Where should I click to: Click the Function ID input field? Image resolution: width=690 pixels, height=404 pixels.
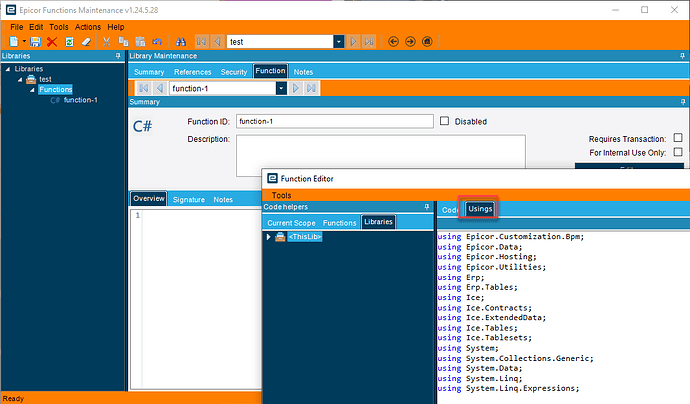[335, 121]
